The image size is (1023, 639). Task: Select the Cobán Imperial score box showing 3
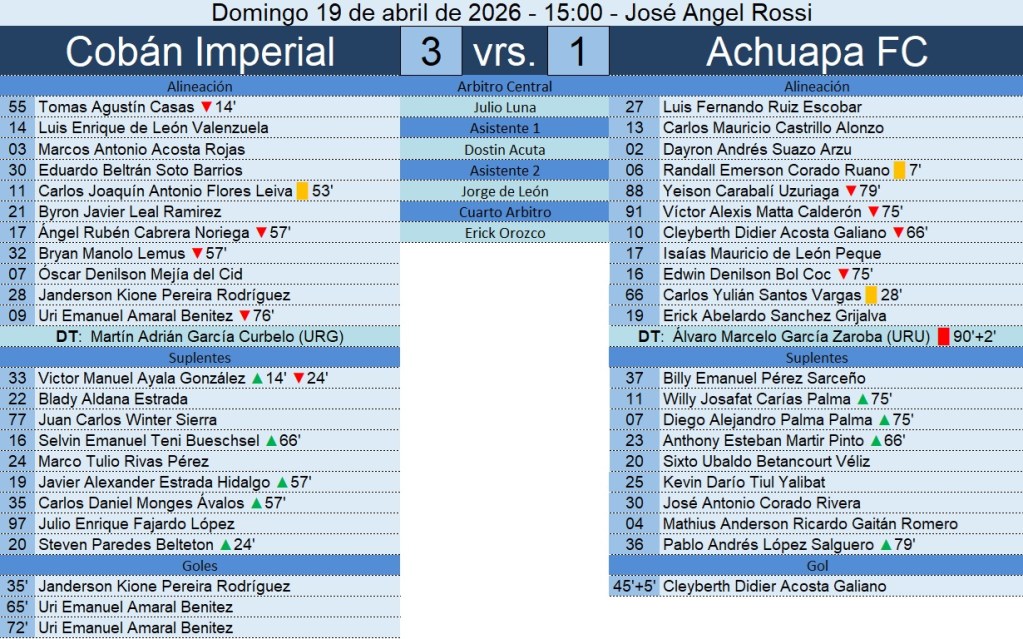click(x=431, y=52)
